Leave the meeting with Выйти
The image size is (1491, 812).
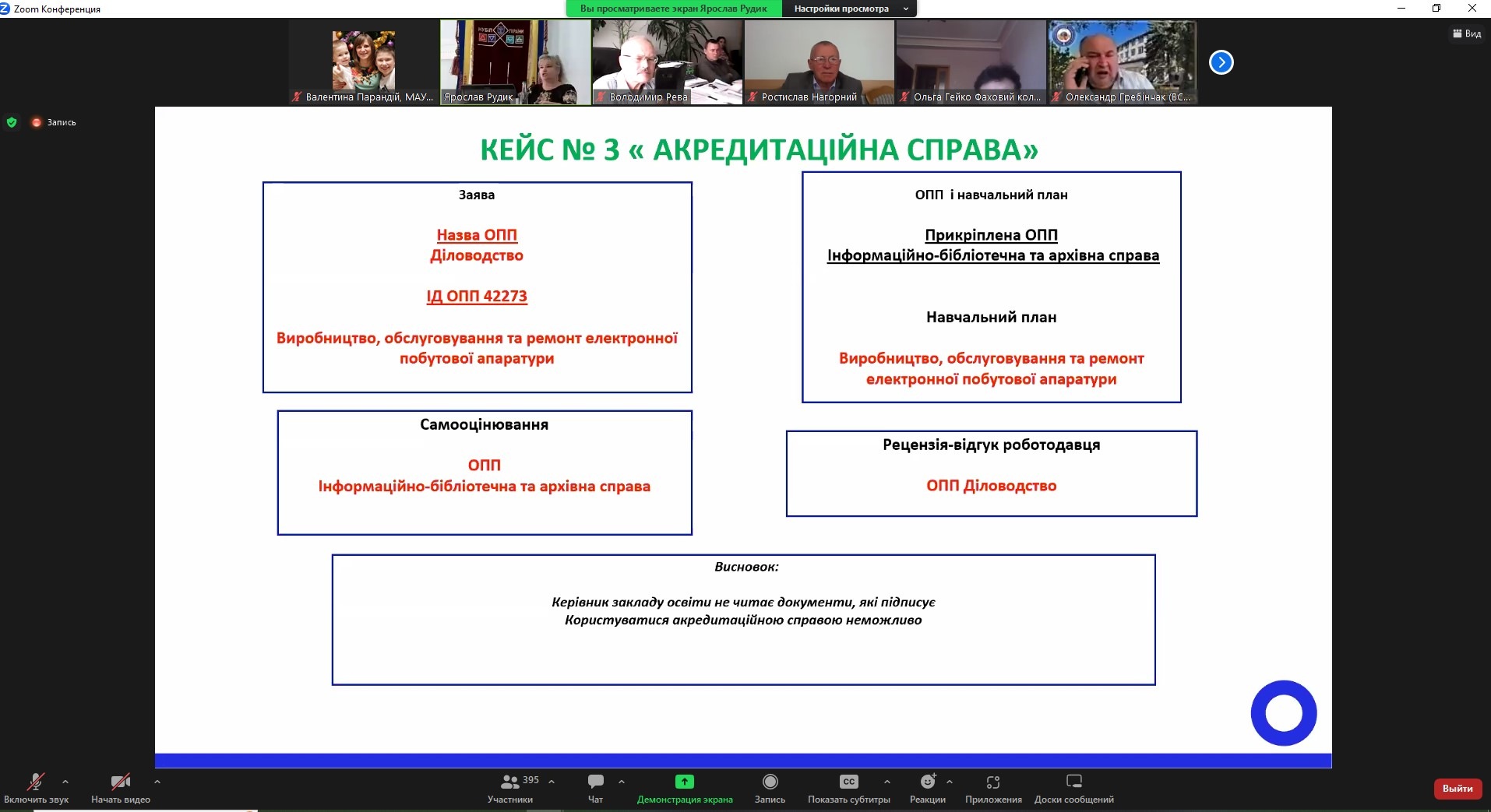point(1458,789)
